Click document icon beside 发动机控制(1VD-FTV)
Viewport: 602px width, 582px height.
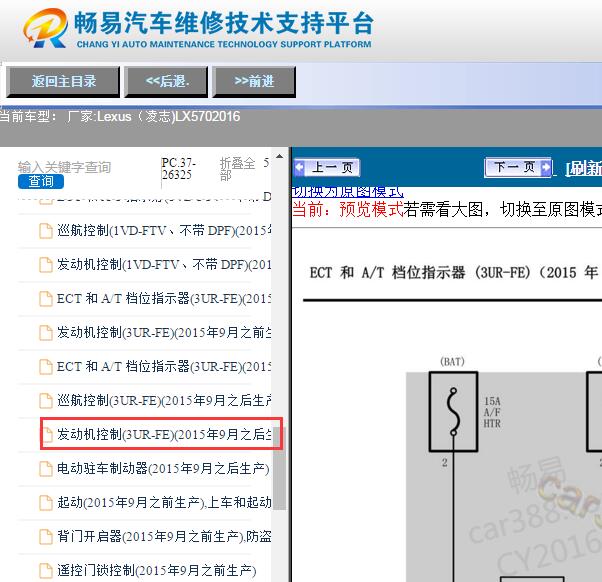(46, 265)
